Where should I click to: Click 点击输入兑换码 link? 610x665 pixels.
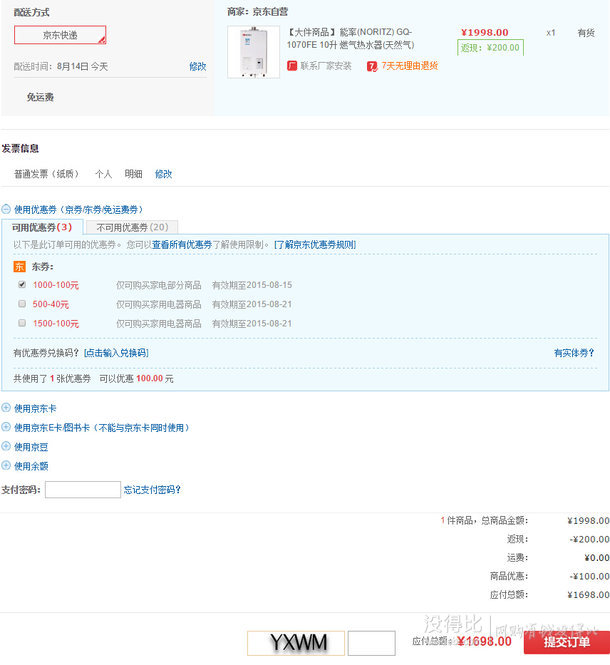pos(116,353)
